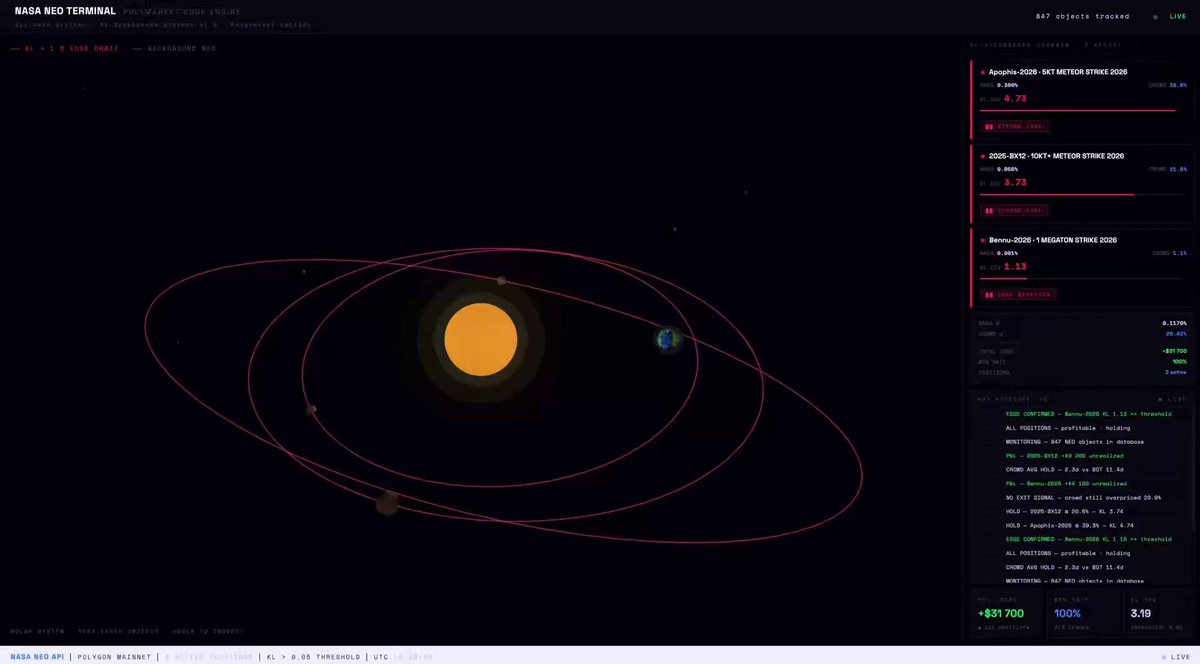Select the Earth globe on the orbit
Viewport: 1200px width, 664px height.
click(x=668, y=339)
